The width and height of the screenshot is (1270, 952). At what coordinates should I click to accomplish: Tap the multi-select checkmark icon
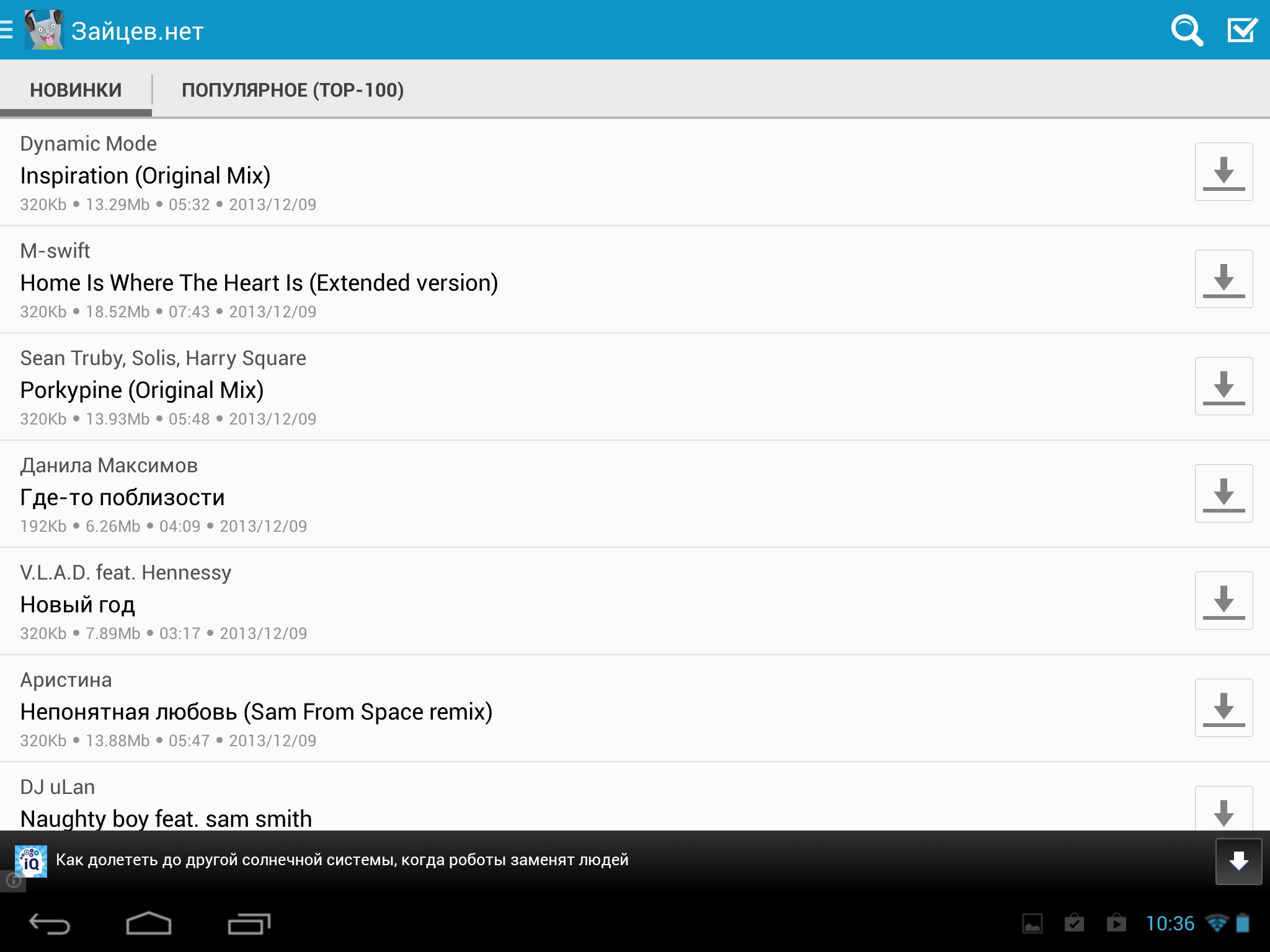pyautogui.click(x=1242, y=30)
